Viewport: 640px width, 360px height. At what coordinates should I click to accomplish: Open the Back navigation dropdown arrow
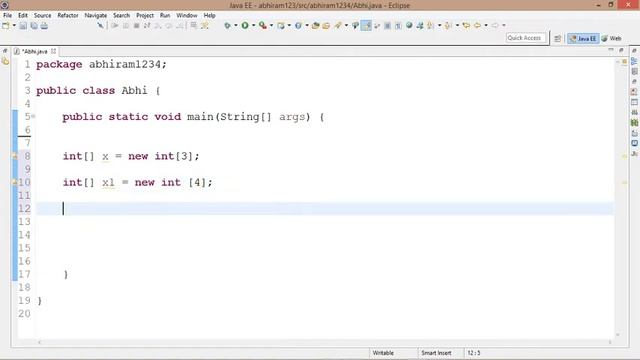pos(486,25)
